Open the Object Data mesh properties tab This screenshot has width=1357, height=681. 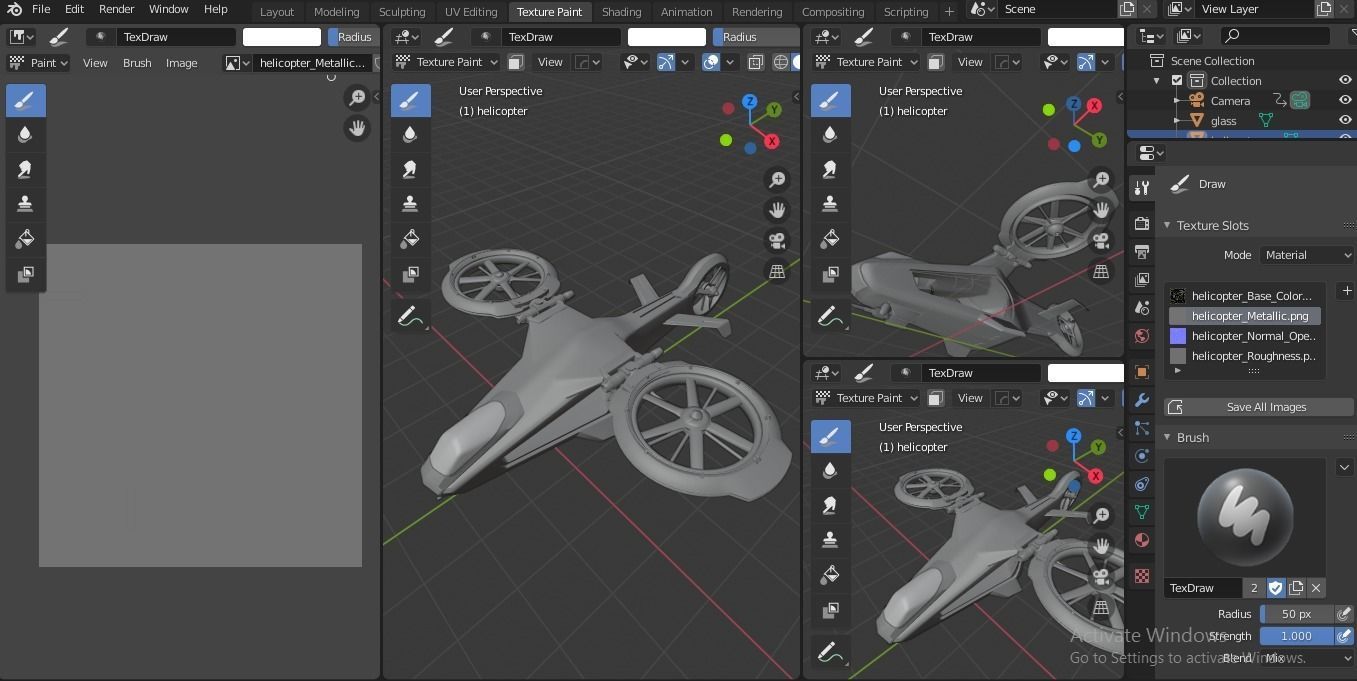point(1142,512)
